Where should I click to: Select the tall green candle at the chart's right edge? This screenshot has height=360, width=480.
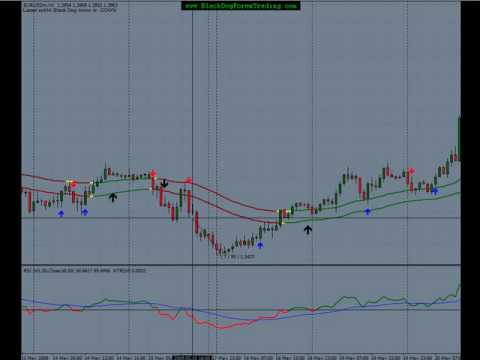click(459, 138)
